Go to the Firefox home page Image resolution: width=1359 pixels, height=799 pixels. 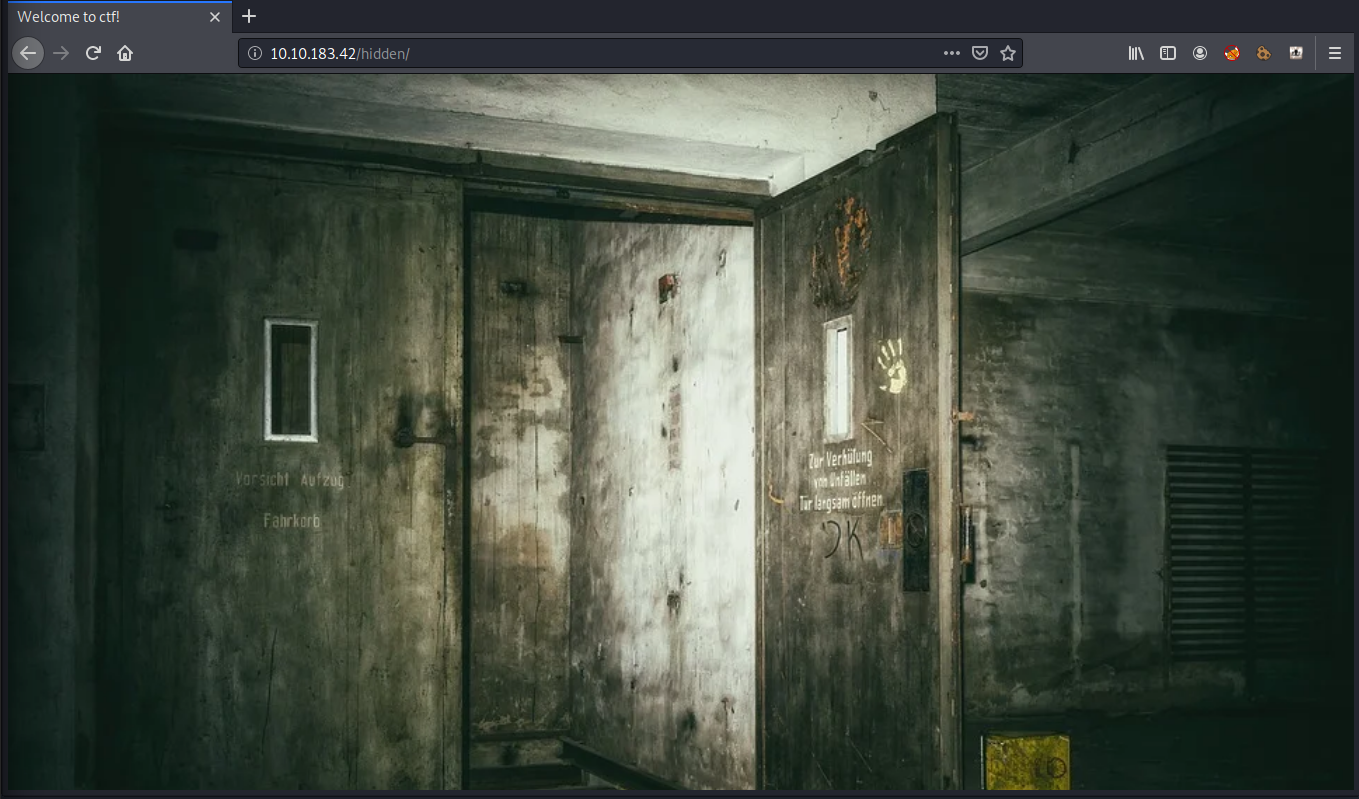pyautogui.click(x=125, y=53)
